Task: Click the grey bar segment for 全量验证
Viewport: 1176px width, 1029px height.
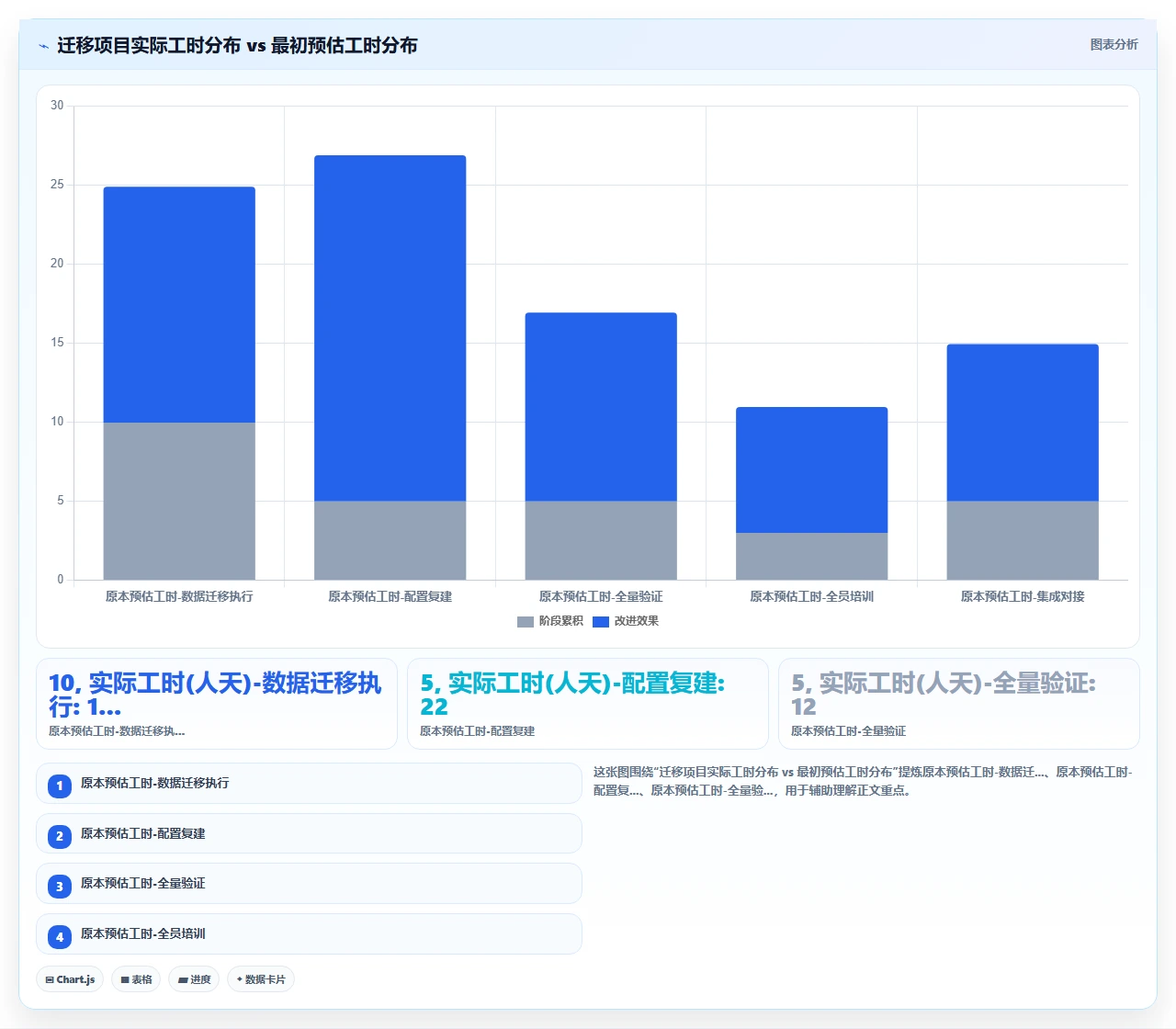Action: tap(601, 540)
